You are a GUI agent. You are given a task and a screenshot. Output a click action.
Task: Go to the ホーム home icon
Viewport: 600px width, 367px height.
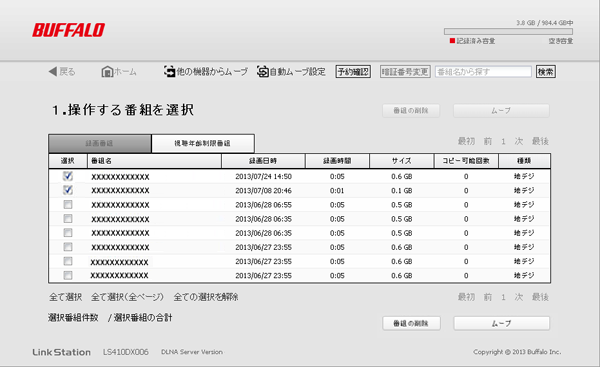pos(107,72)
